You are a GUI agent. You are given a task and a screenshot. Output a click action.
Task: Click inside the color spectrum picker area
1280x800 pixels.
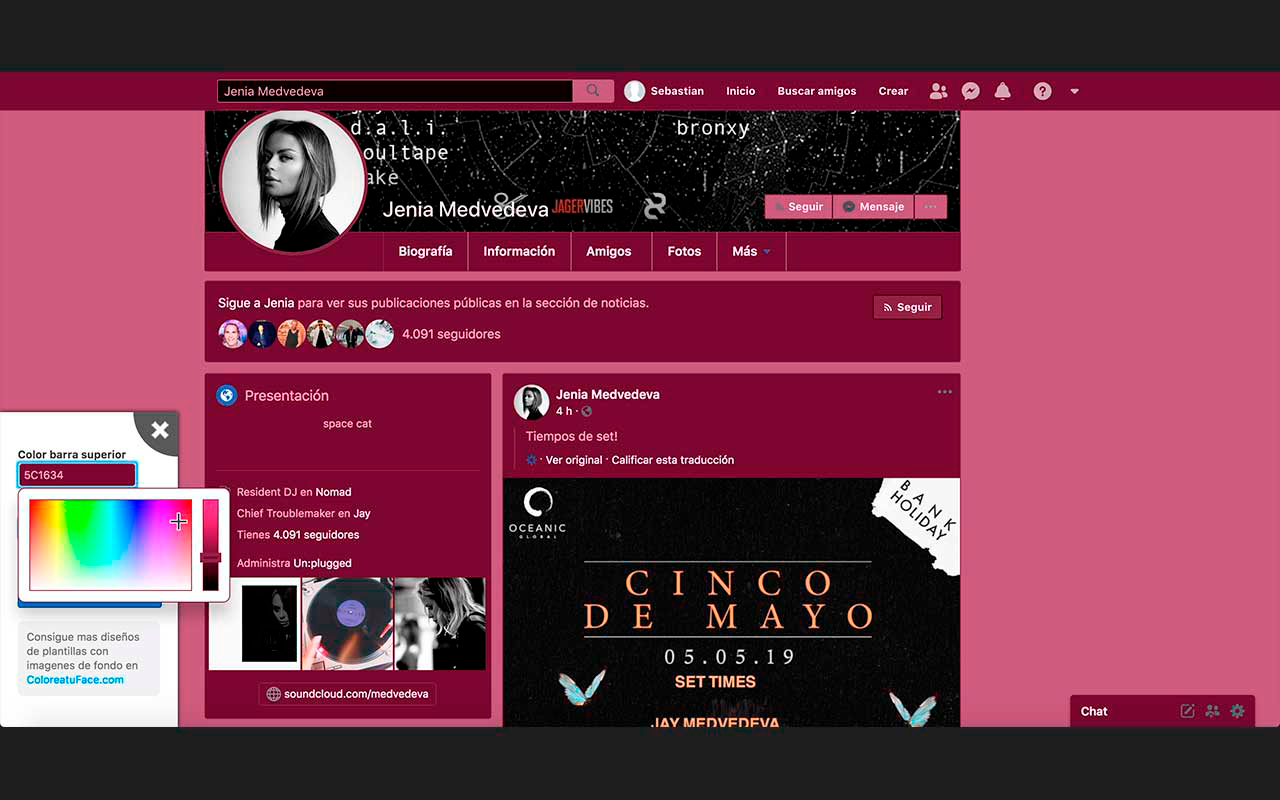coord(110,545)
